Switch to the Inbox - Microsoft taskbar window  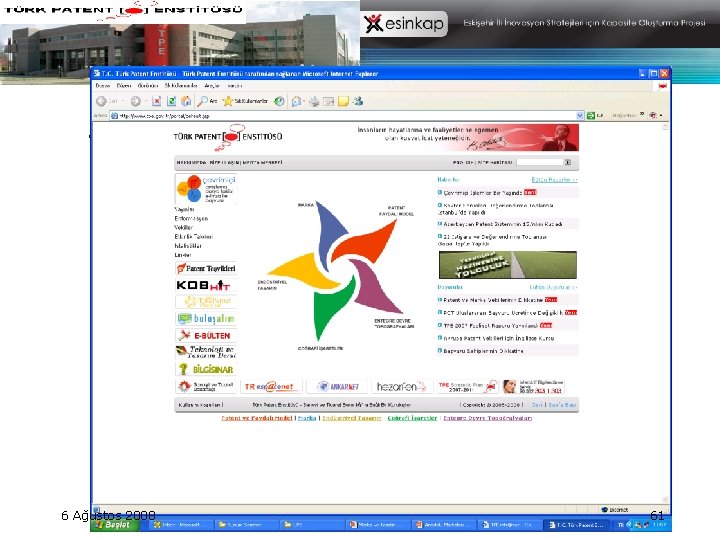pos(179,525)
